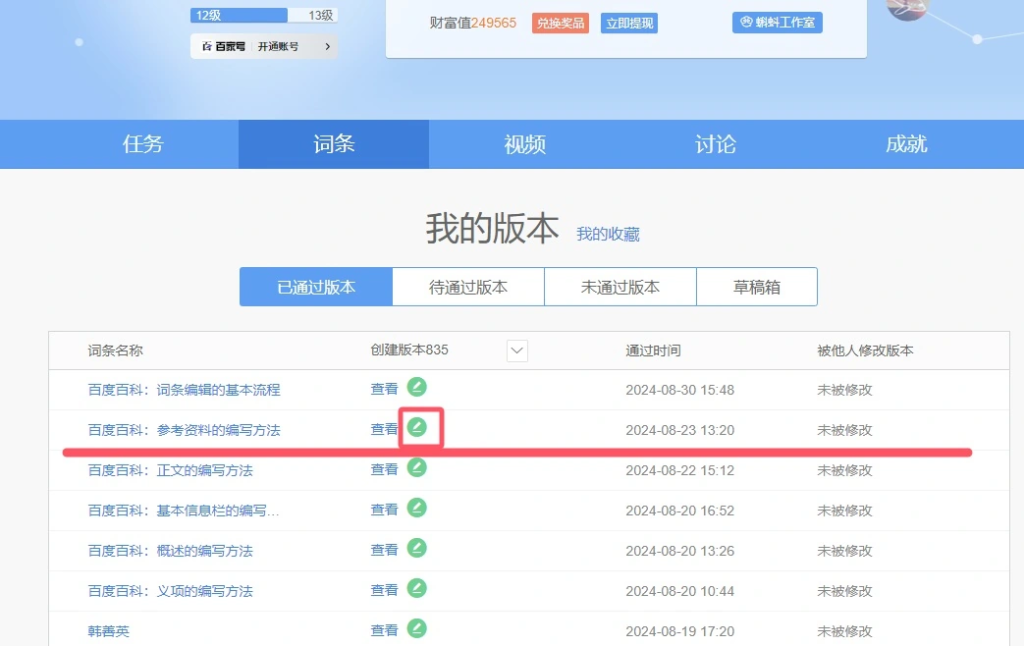Viewport: 1024px width, 646px height.
Task: Click 查看 for 基本信息栏的编写
Action: coord(384,509)
